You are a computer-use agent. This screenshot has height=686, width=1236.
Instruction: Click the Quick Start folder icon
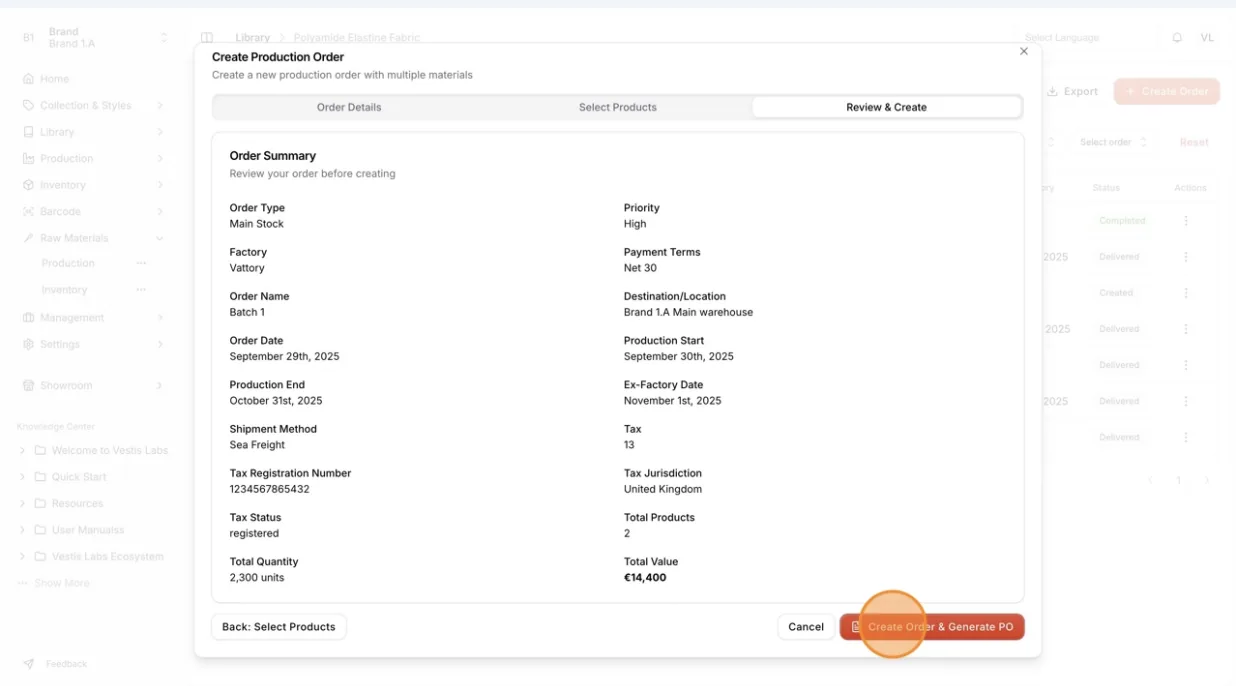[40, 477]
